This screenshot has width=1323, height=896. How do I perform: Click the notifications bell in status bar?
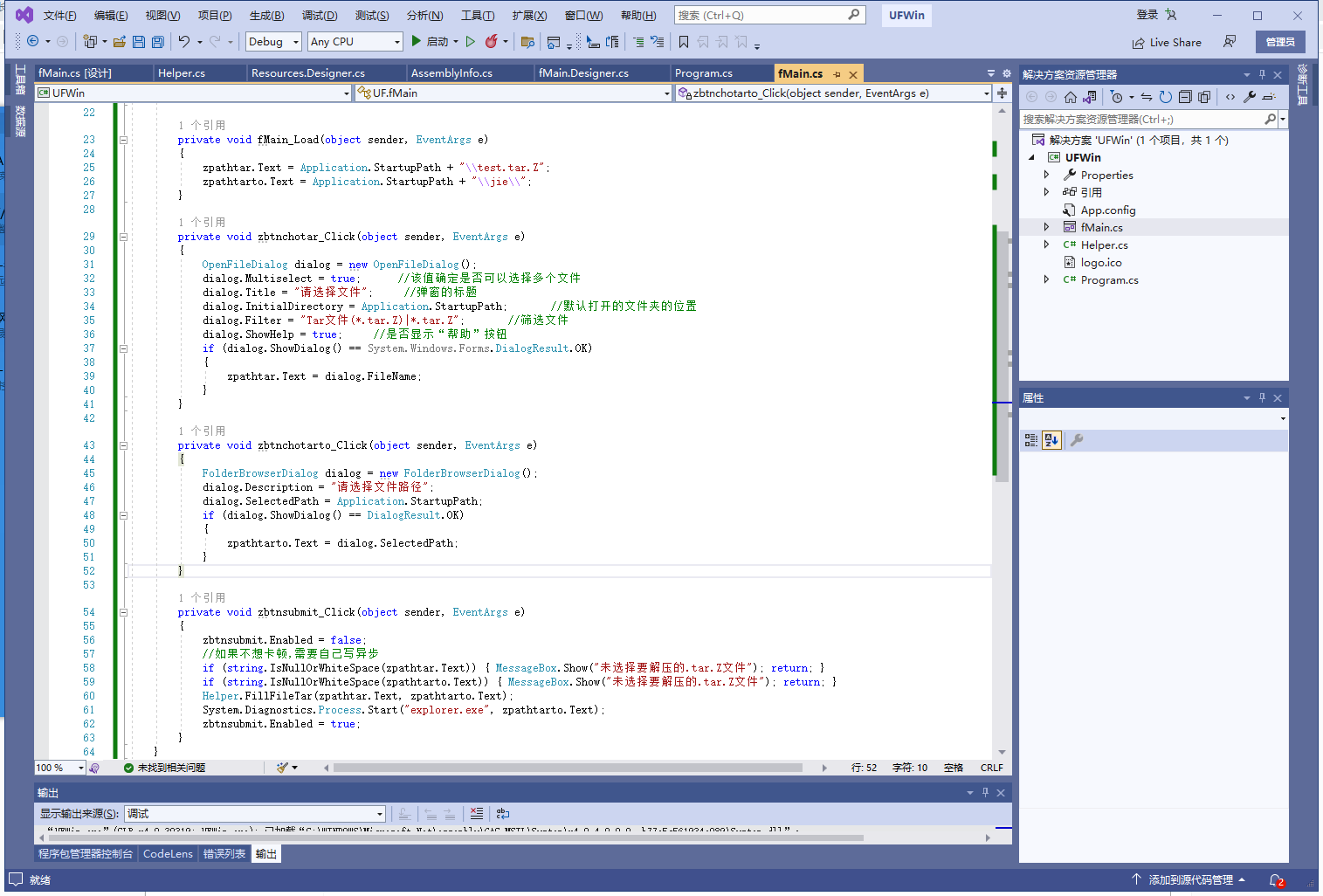click(1277, 880)
